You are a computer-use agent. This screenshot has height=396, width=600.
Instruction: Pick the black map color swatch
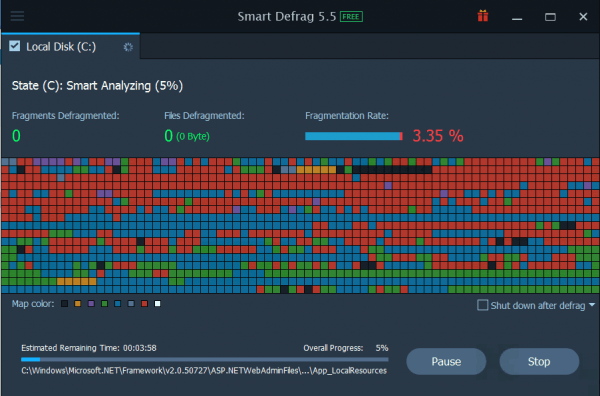pos(64,303)
